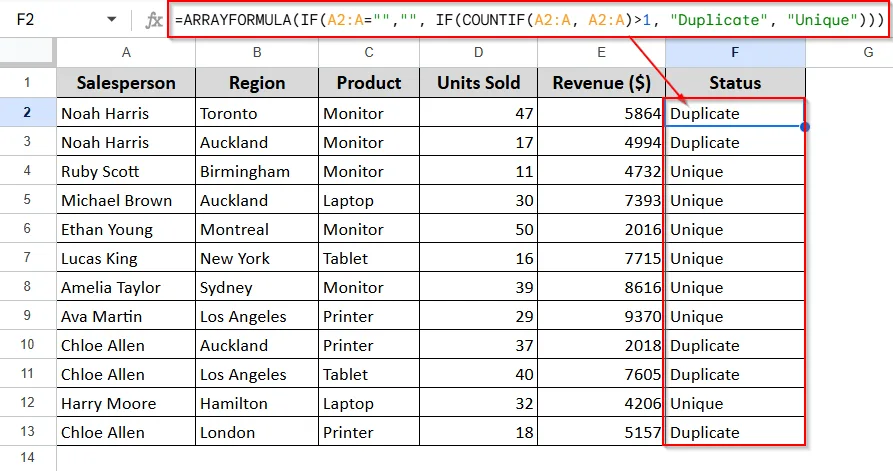Select units sold cell 50

tap(478, 229)
